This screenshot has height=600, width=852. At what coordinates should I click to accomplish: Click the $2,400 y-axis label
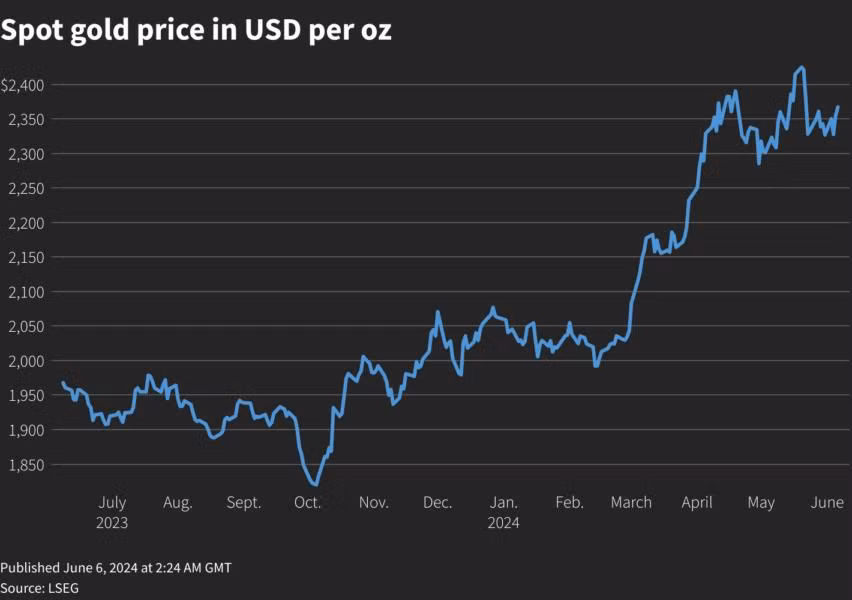(22, 85)
